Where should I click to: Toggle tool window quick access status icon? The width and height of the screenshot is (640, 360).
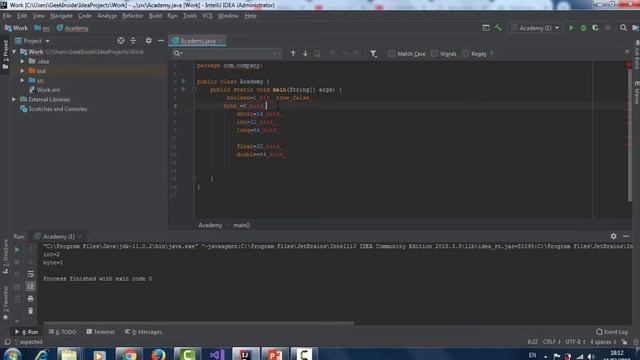pyautogui.click(x=7, y=342)
